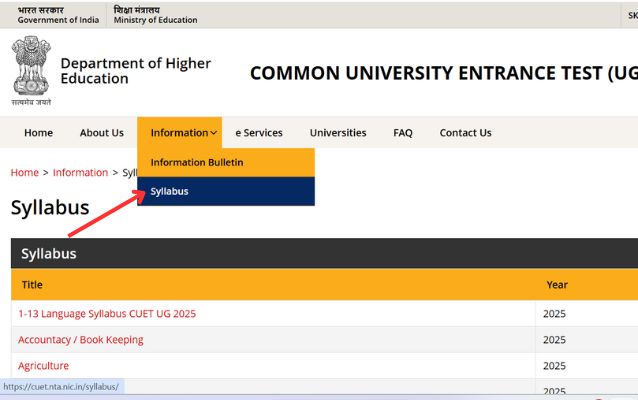The image size is (638, 400).
Task: Open the About Us menu item
Action: pyautogui.click(x=102, y=133)
